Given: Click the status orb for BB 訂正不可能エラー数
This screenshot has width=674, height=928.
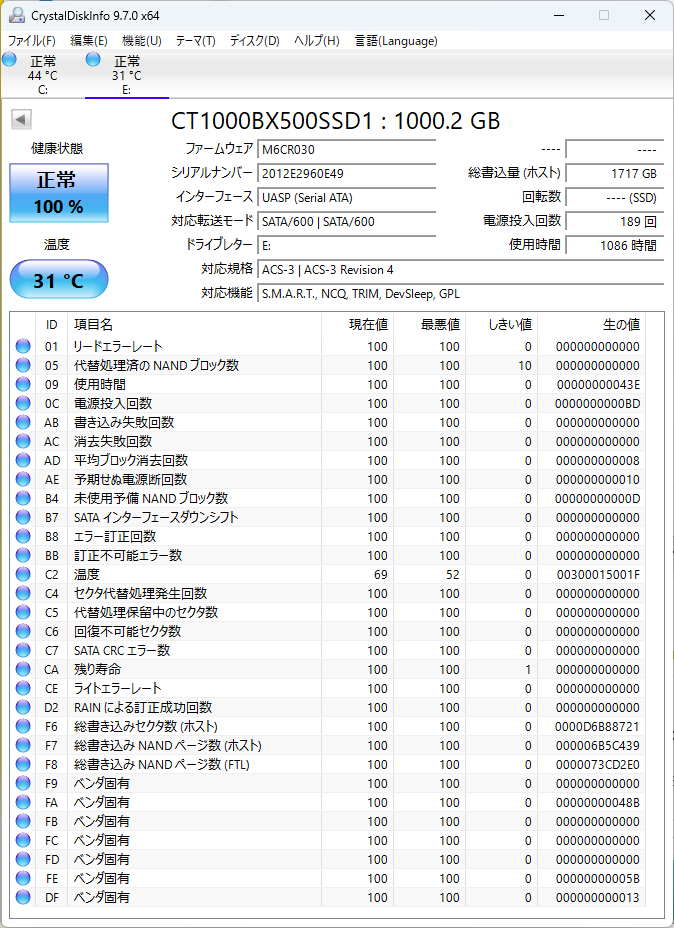Looking at the screenshot, I should coord(23,555).
